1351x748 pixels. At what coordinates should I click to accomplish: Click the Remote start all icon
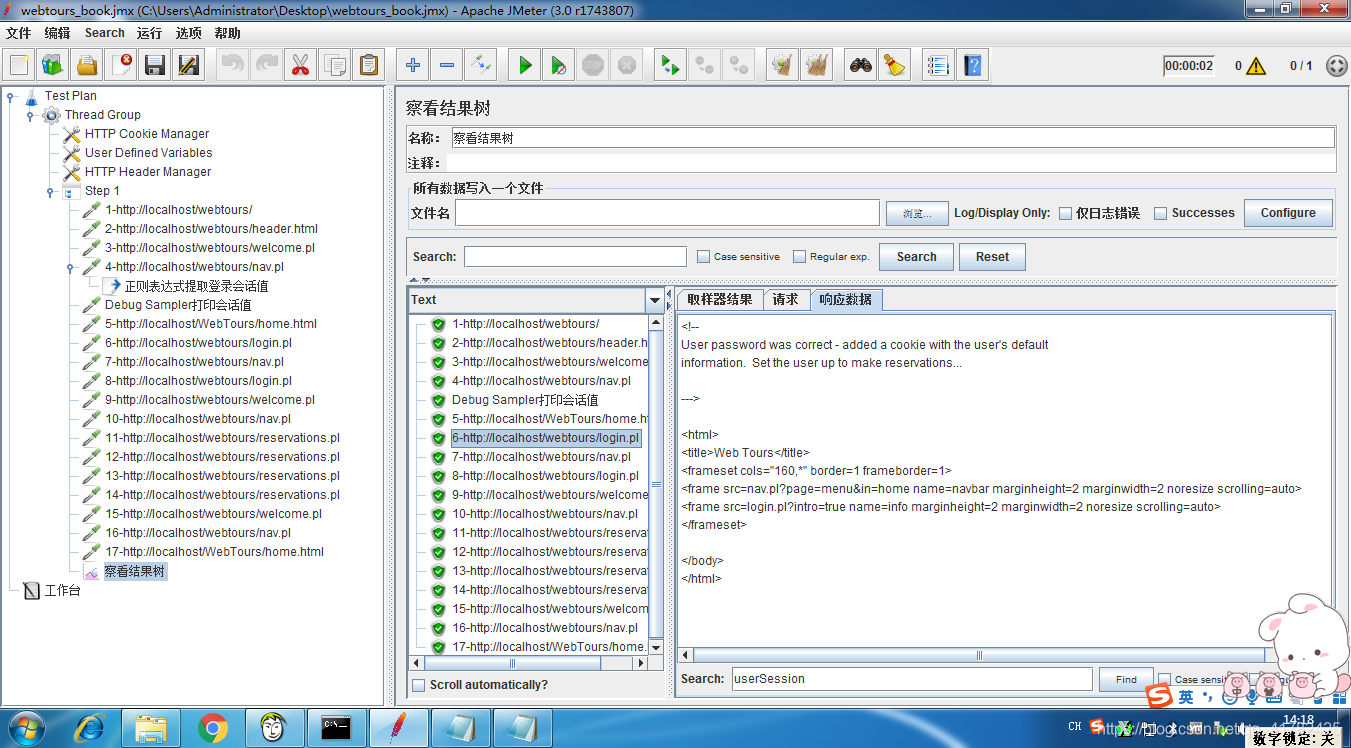pyautogui.click(x=671, y=66)
